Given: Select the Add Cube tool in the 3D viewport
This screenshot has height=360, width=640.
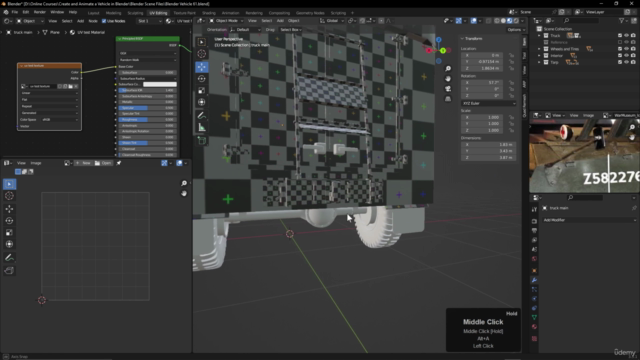Looking at the screenshot, I should click(x=202, y=141).
